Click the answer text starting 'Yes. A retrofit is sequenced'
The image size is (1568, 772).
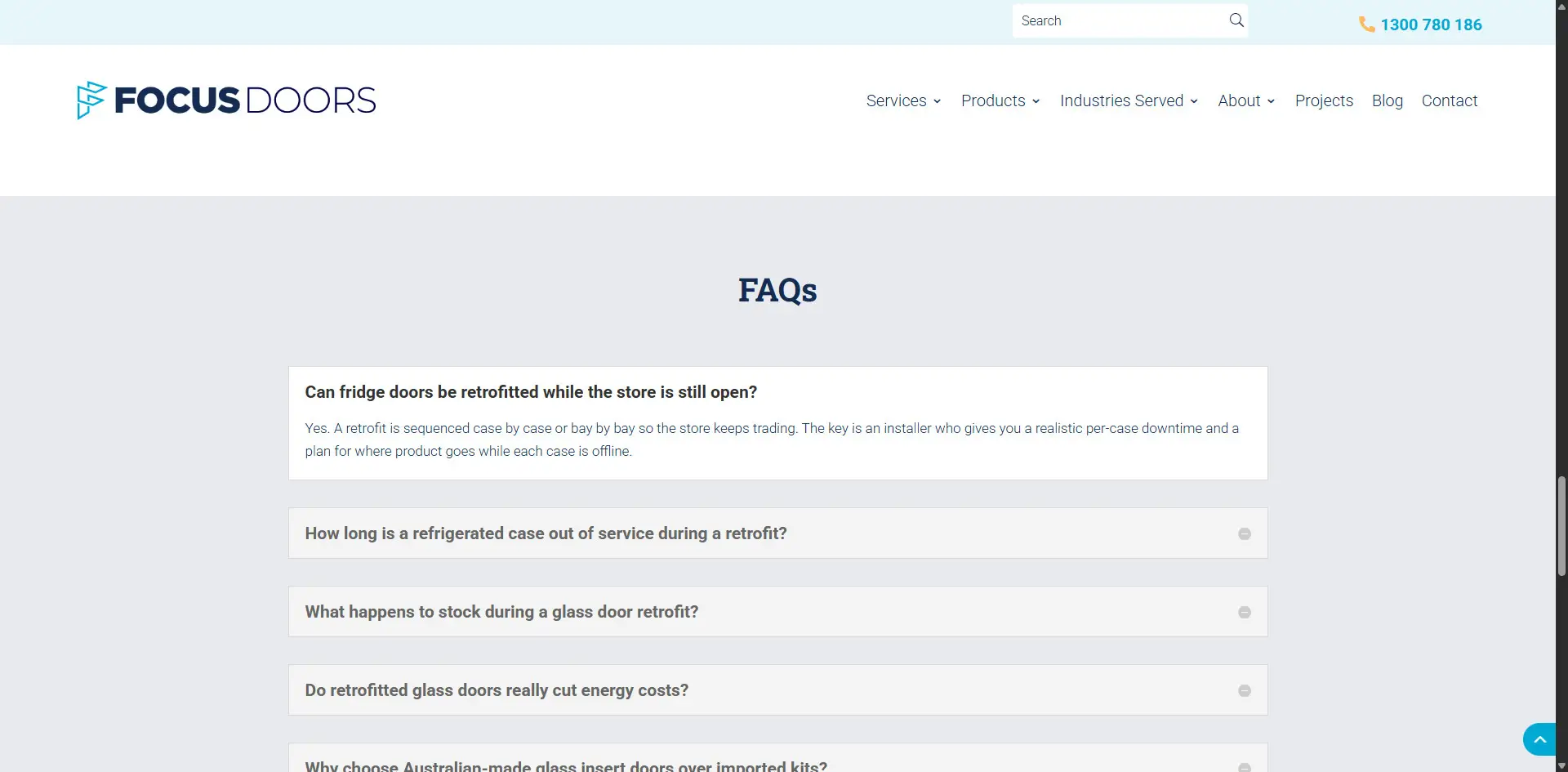772,440
